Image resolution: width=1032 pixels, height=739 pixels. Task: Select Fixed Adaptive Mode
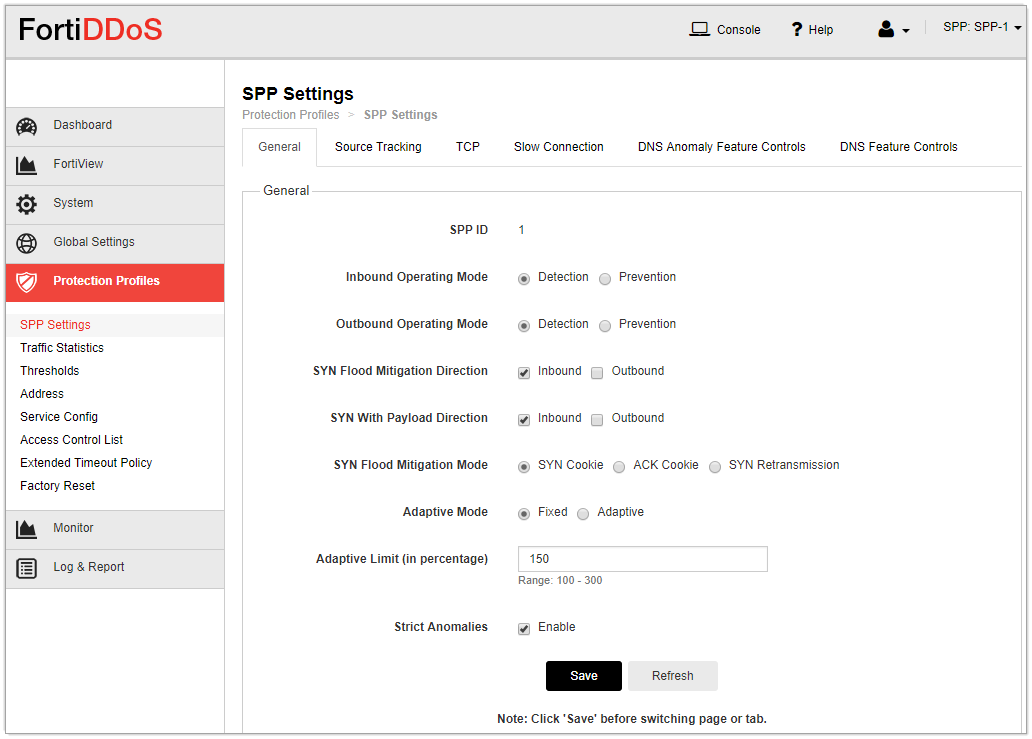point(524,514)
